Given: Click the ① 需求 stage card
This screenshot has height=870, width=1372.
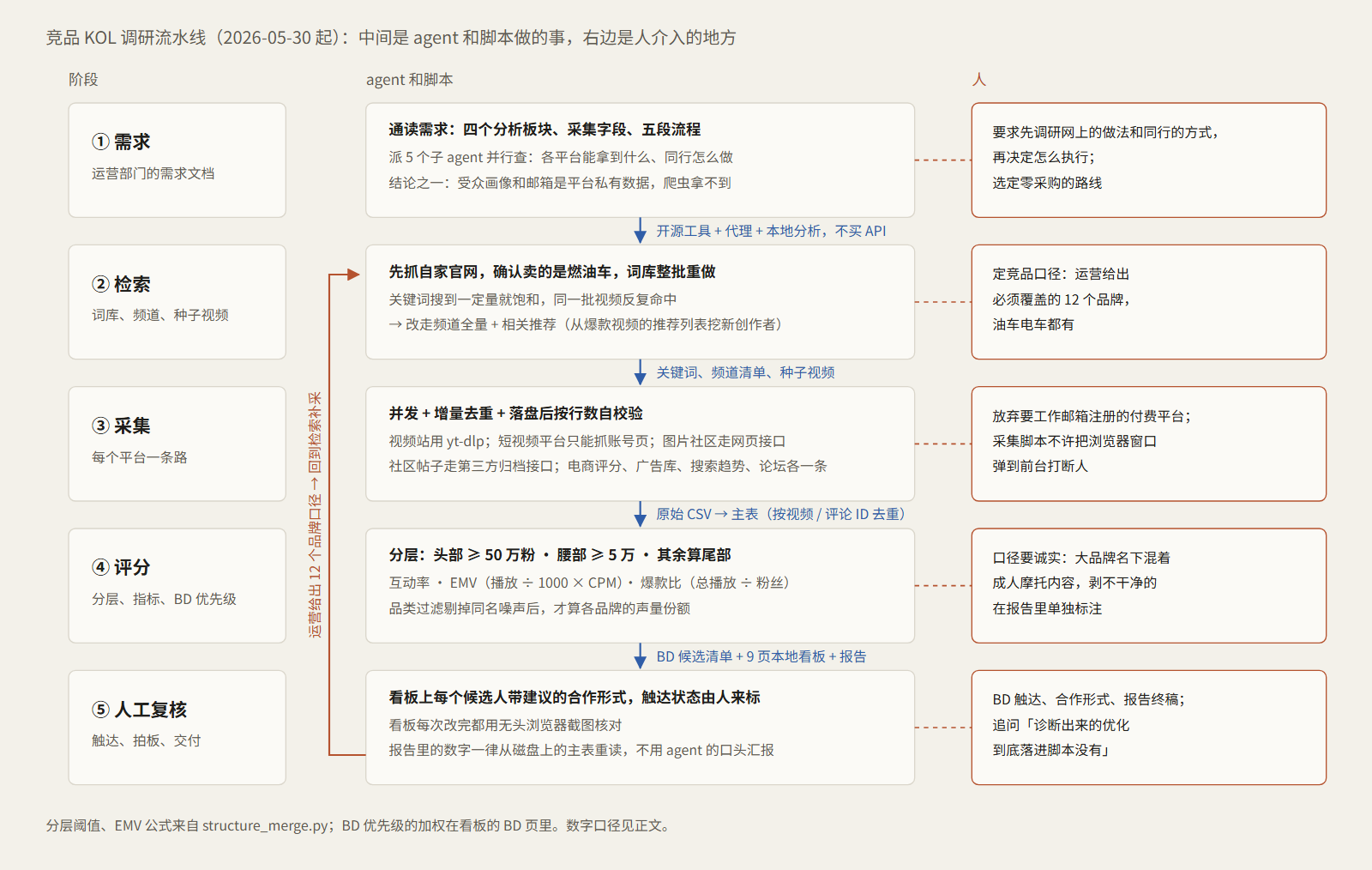Looking at the screenshot, I should (177, 160).
